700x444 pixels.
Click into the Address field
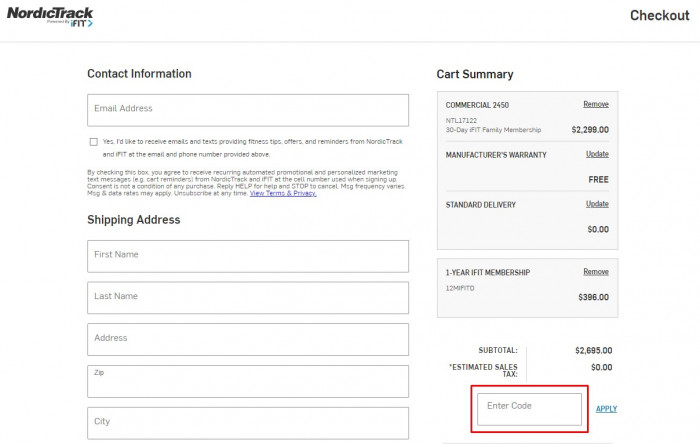click(x=248, y=340)
